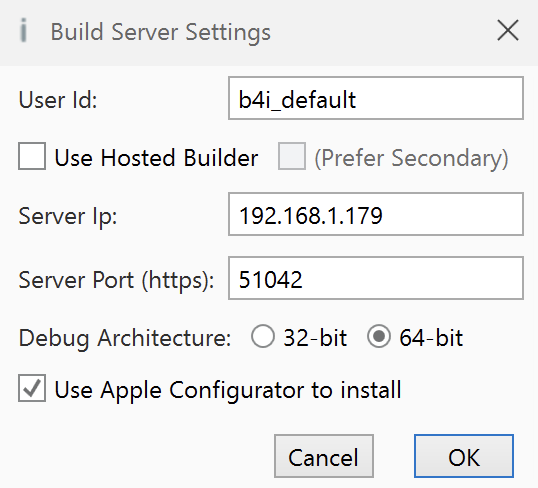Click the "Server Ip:" label

[x=68, y=217]
